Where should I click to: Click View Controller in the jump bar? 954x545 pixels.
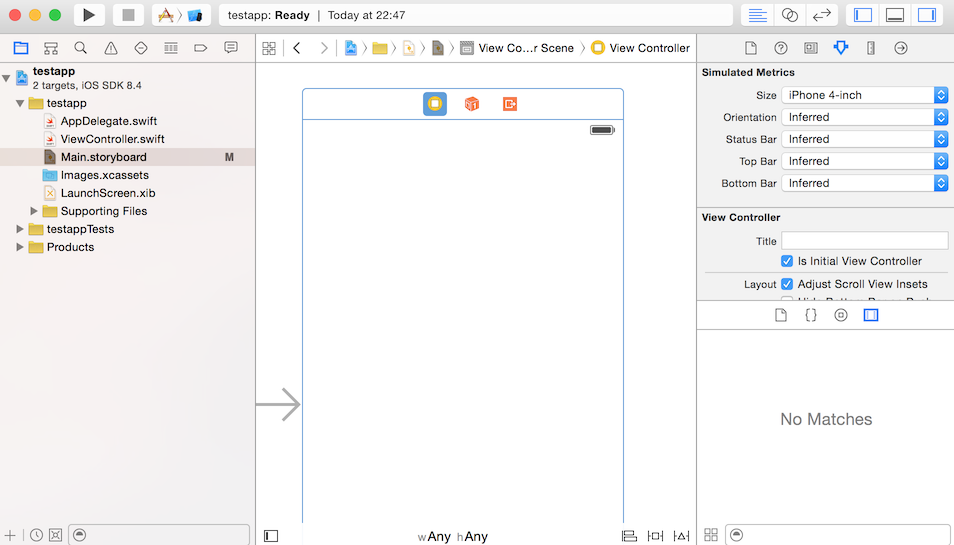pyautogui.click(x=648, y=48)
